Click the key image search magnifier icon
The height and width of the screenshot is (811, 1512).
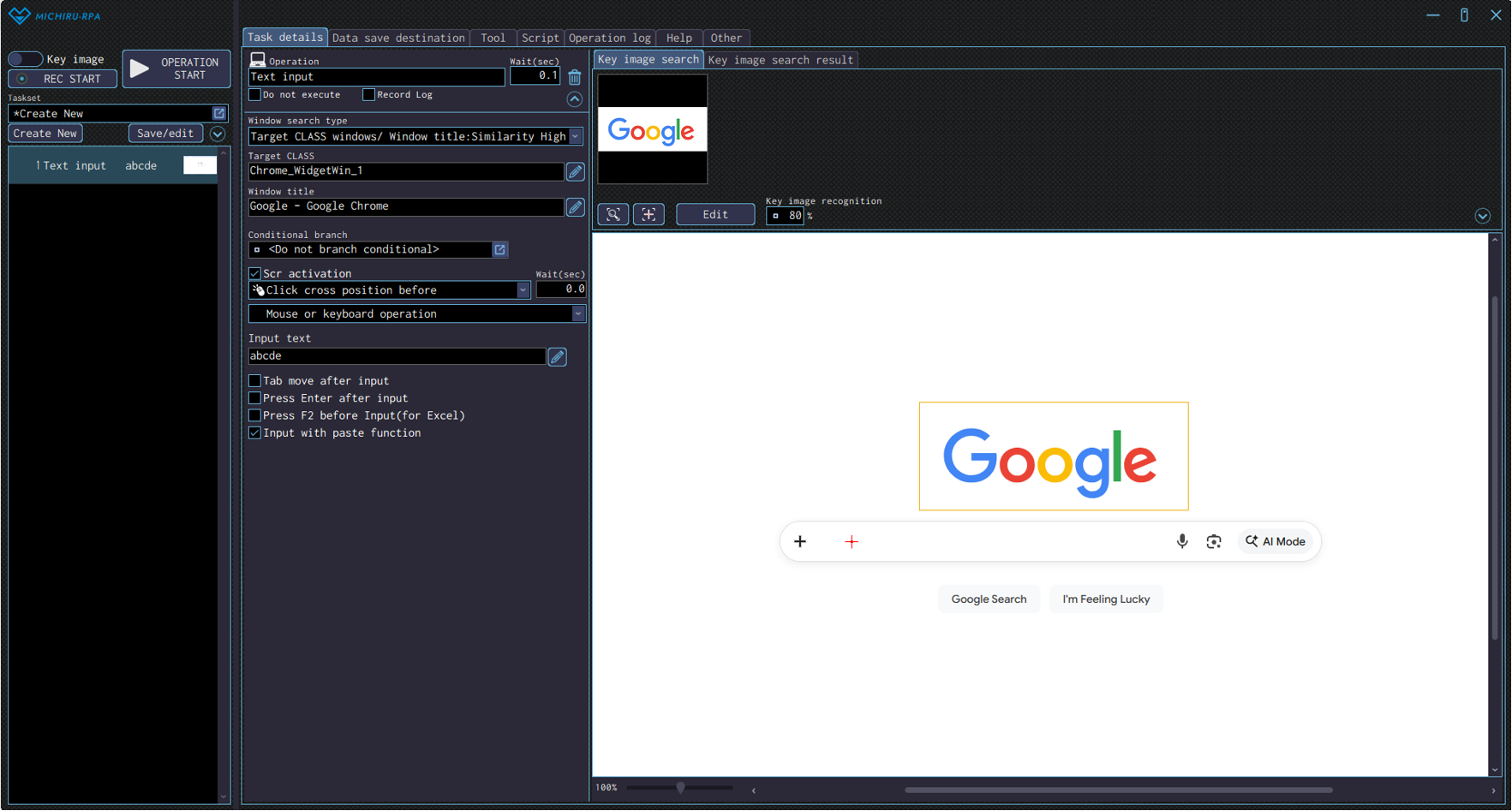click(x=613, y=215)
